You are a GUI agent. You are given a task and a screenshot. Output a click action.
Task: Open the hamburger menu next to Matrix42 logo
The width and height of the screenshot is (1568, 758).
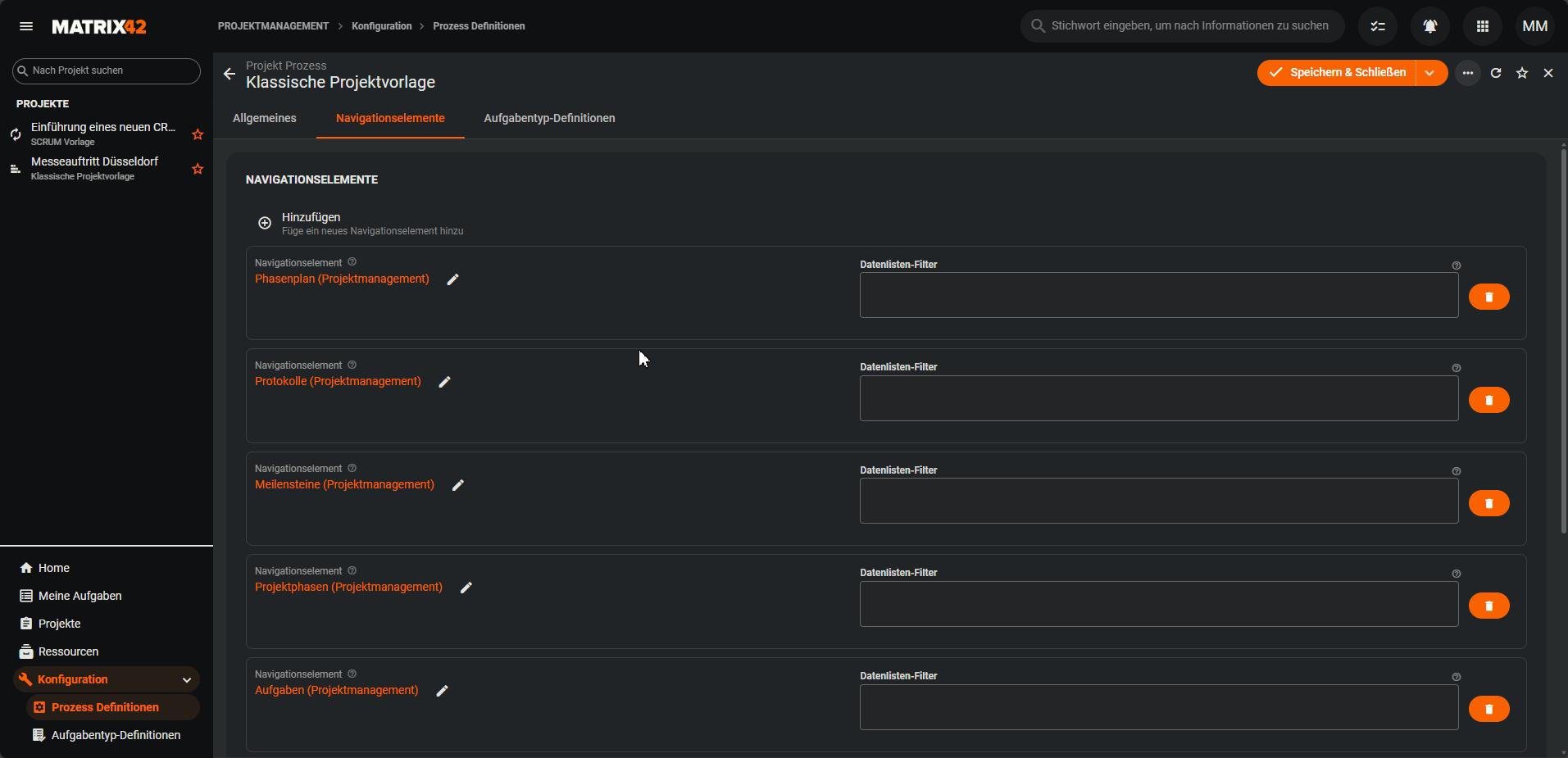26,26
